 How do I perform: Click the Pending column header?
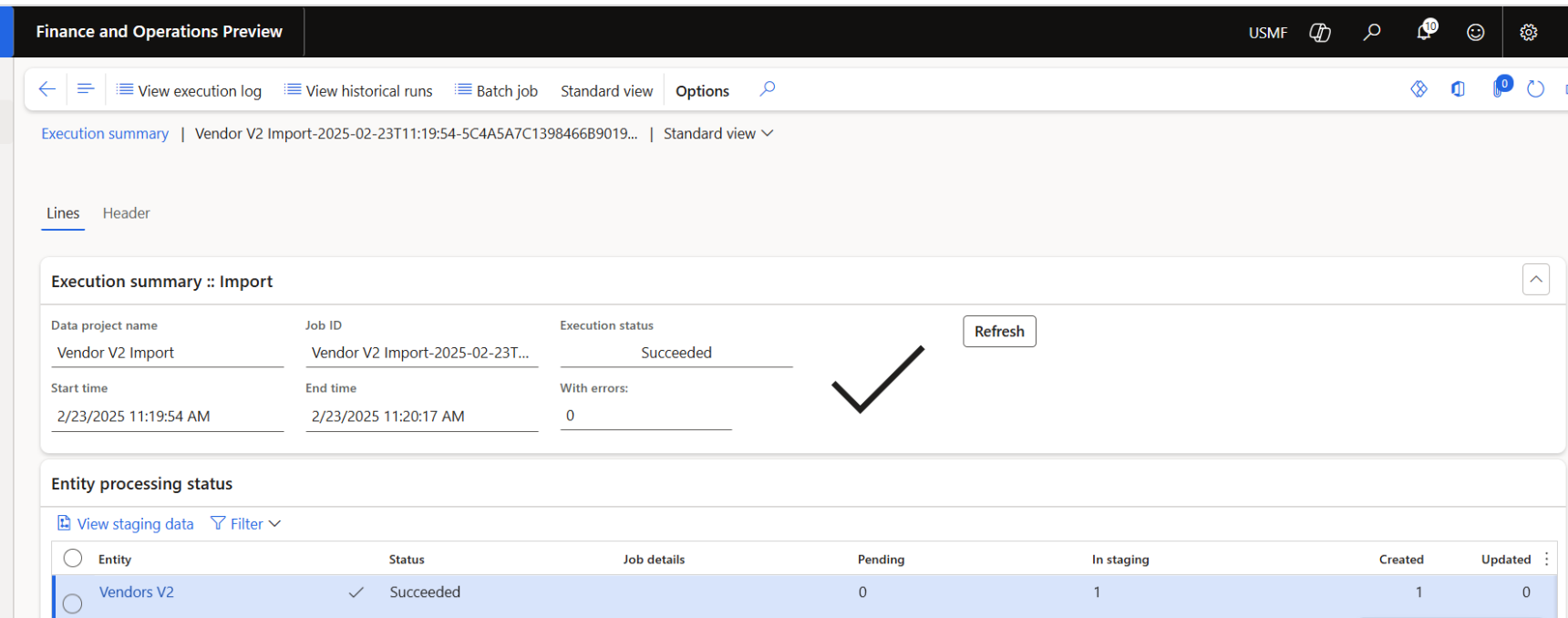[x=881, y=559]
